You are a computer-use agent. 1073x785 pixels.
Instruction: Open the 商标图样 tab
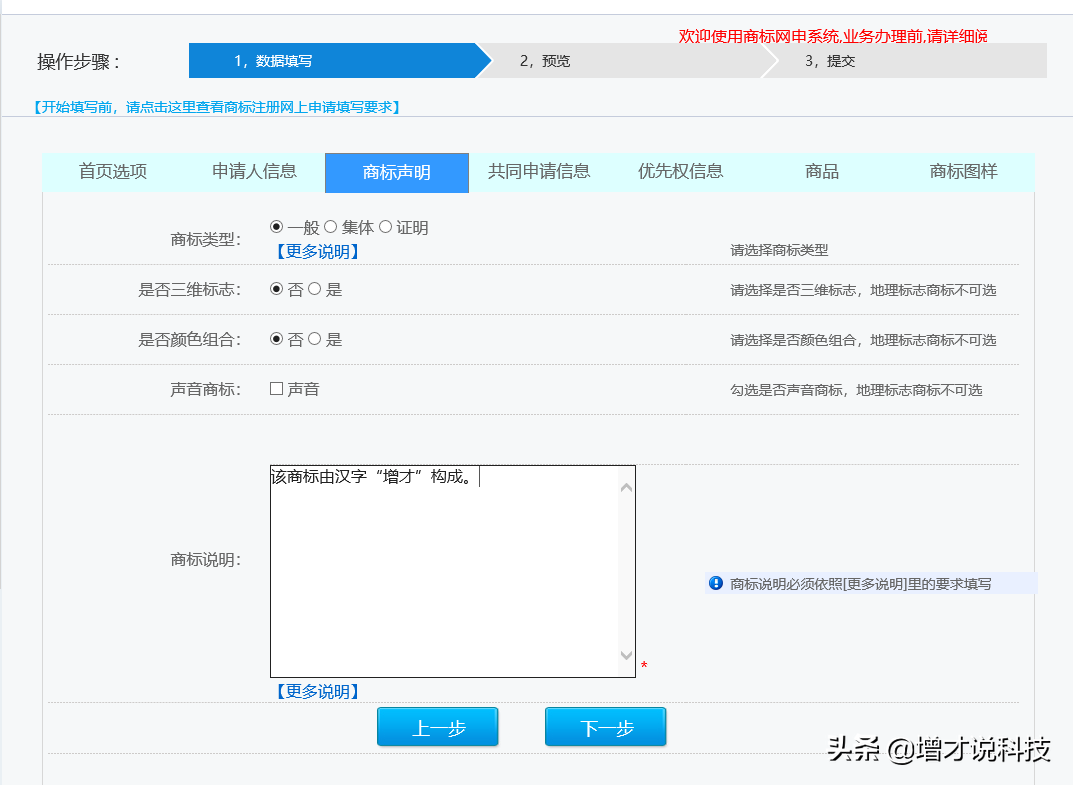[963, 171]
